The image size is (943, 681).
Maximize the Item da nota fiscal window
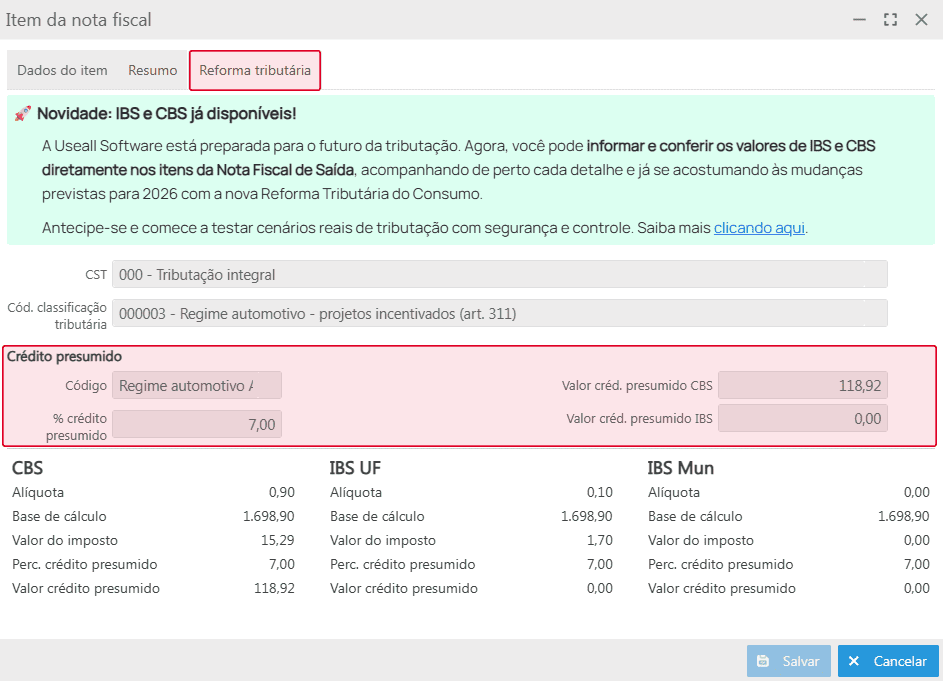890,20
